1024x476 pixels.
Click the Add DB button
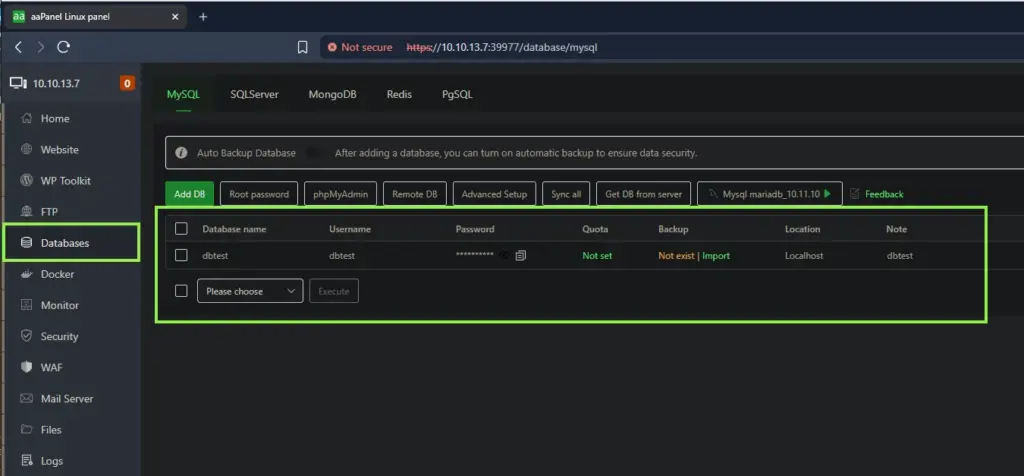(x=189, y=194)
